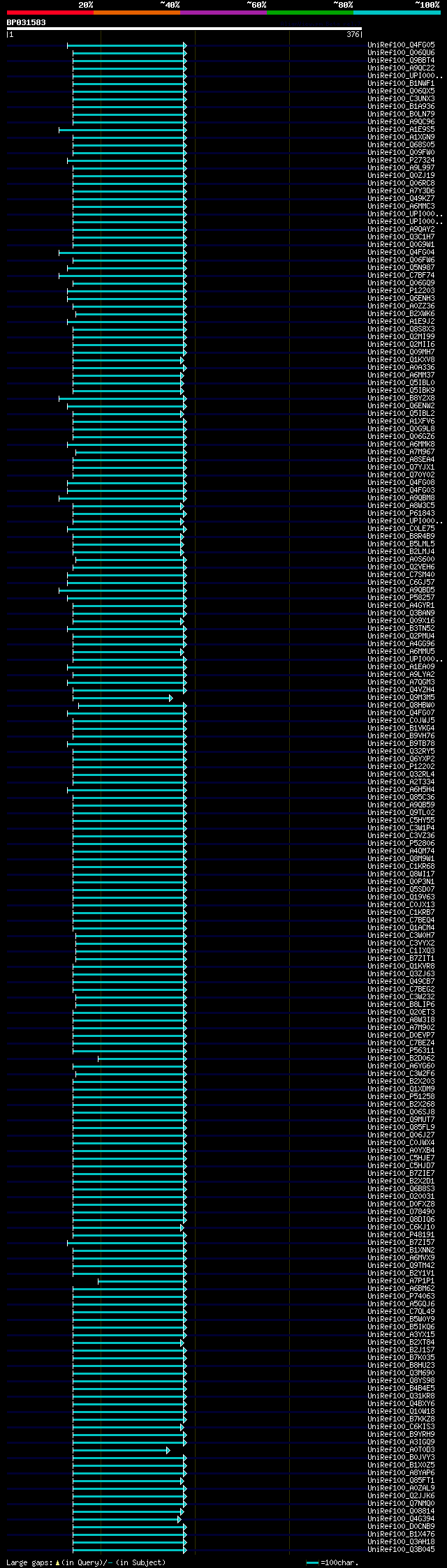The width and height of the screenshot is (447, 1568).
Task: Select the UniRef100_A0A336 entry
Action: [401, 367]
